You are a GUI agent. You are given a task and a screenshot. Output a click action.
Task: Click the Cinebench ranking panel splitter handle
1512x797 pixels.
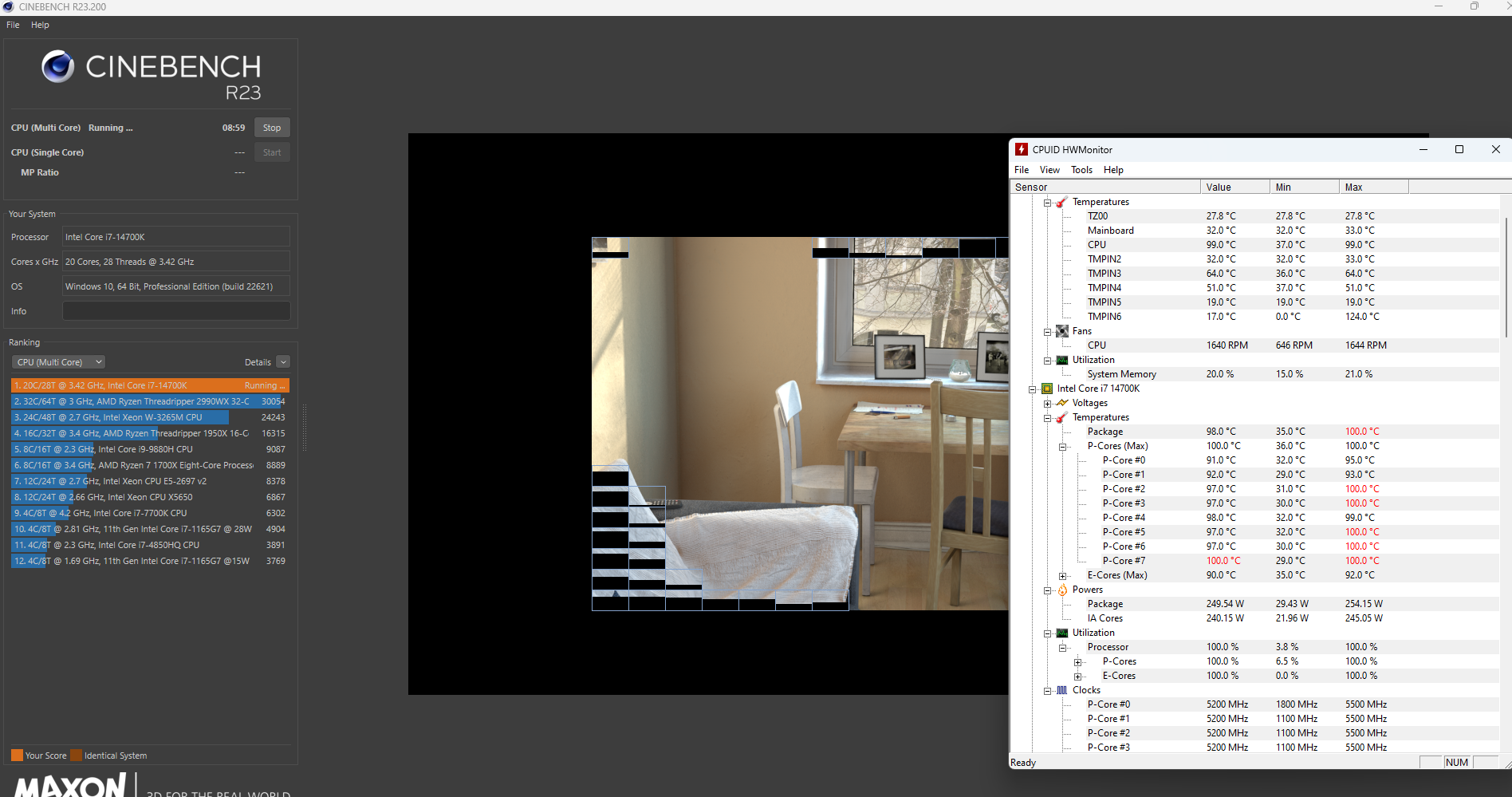pos(304,428)
